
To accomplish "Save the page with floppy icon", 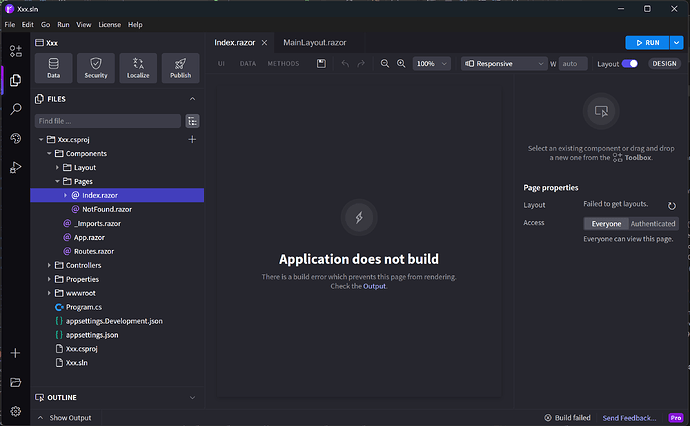I will [x=321, y=64].
